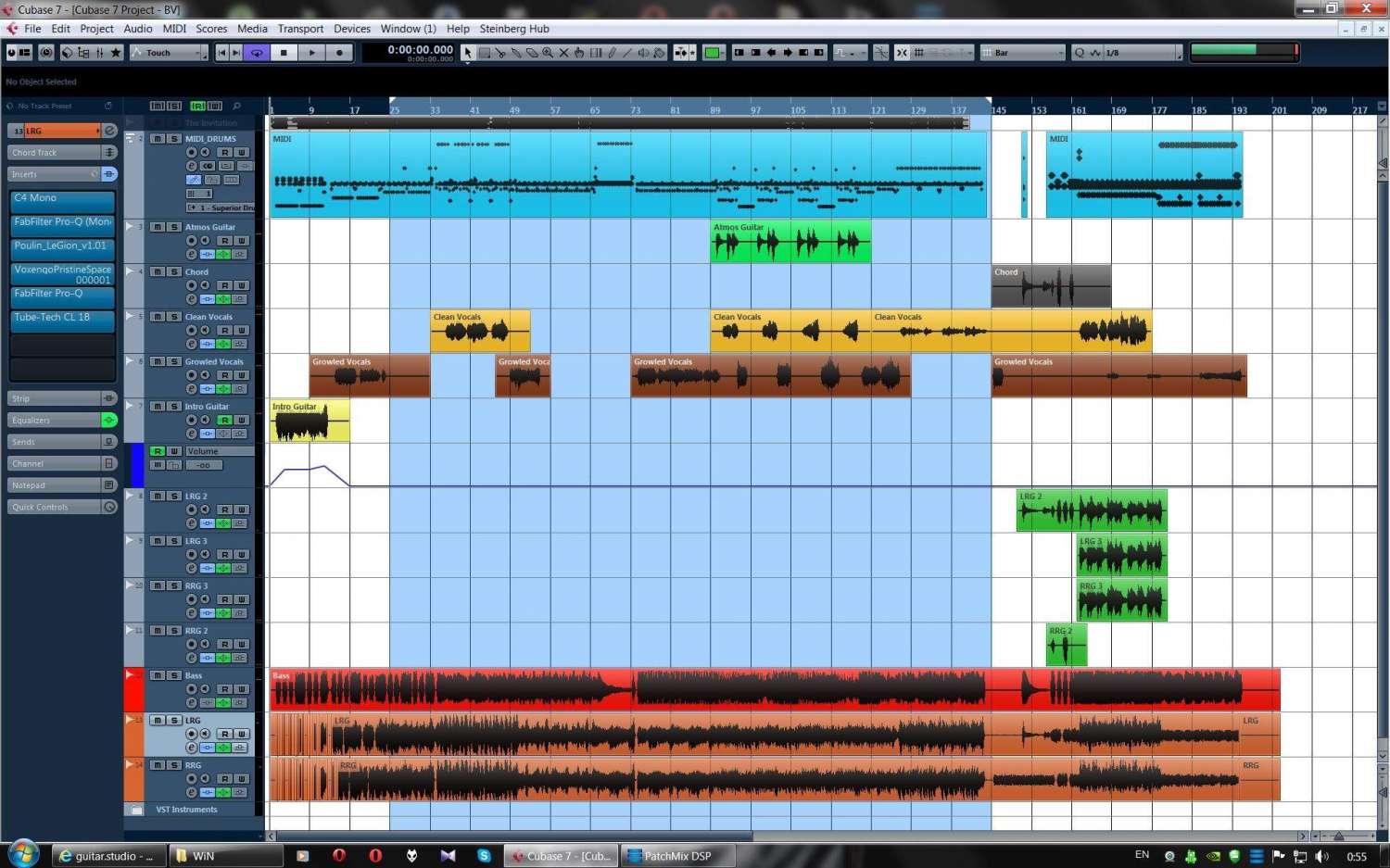Open the Pool window icon

(83, 53)
